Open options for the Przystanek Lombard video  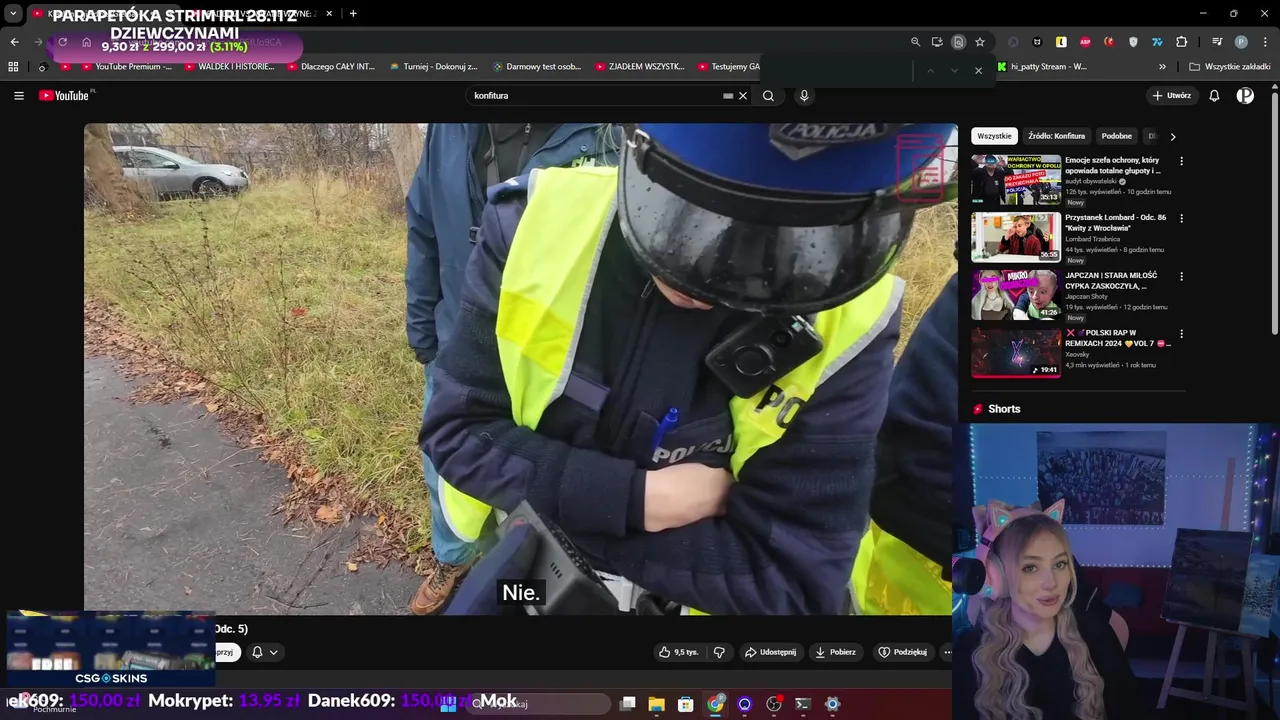coord(1181,218)
